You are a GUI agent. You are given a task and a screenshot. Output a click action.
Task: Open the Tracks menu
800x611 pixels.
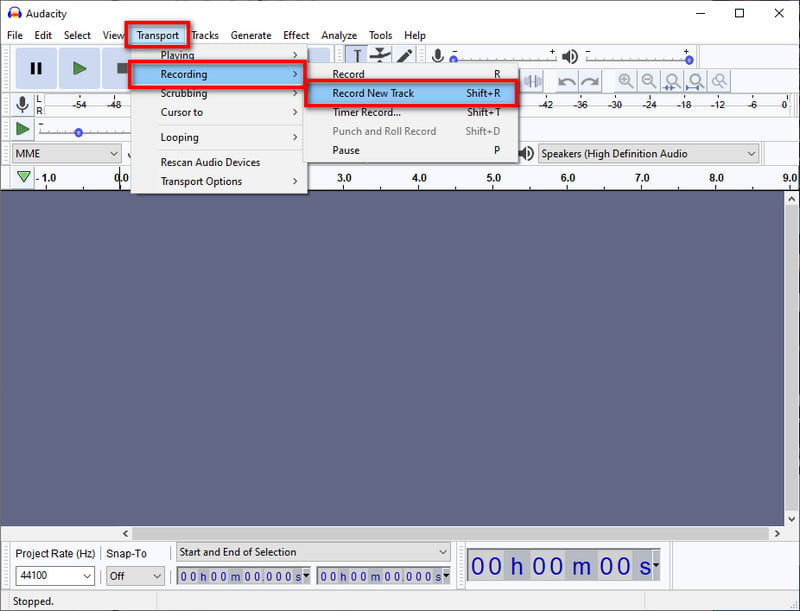coord(205,35)
